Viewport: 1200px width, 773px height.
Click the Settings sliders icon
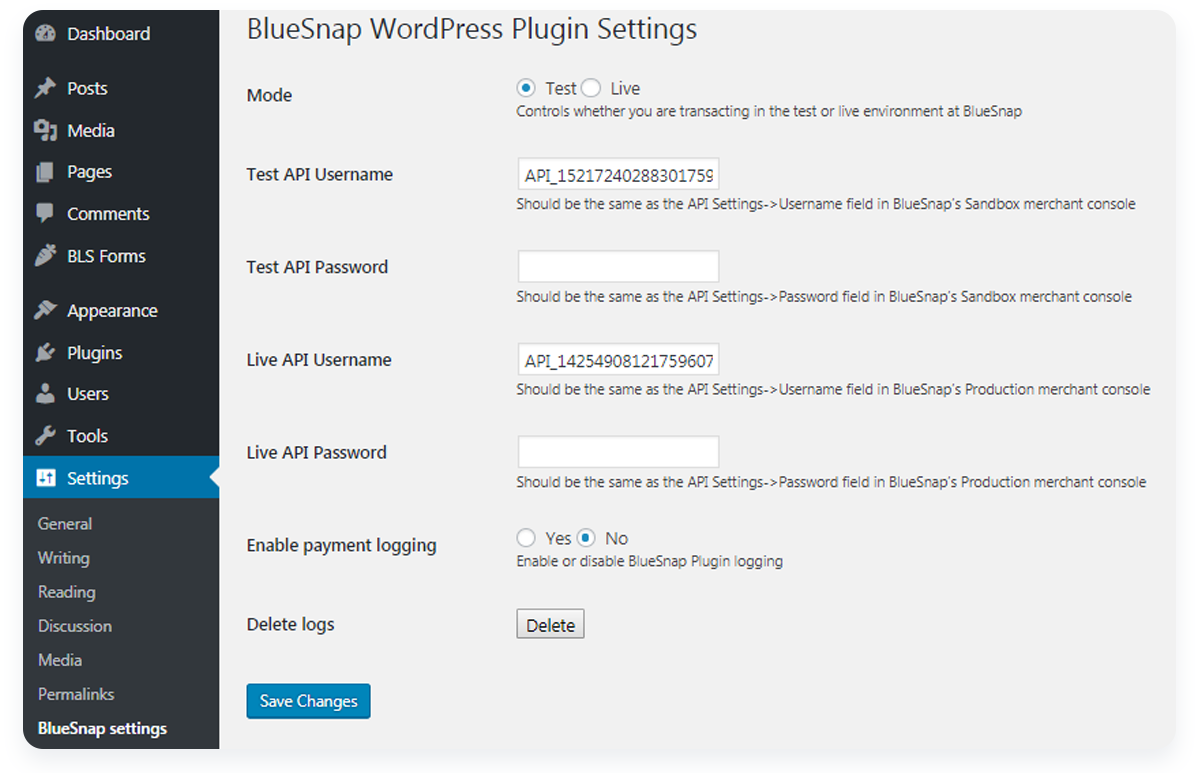45,478
